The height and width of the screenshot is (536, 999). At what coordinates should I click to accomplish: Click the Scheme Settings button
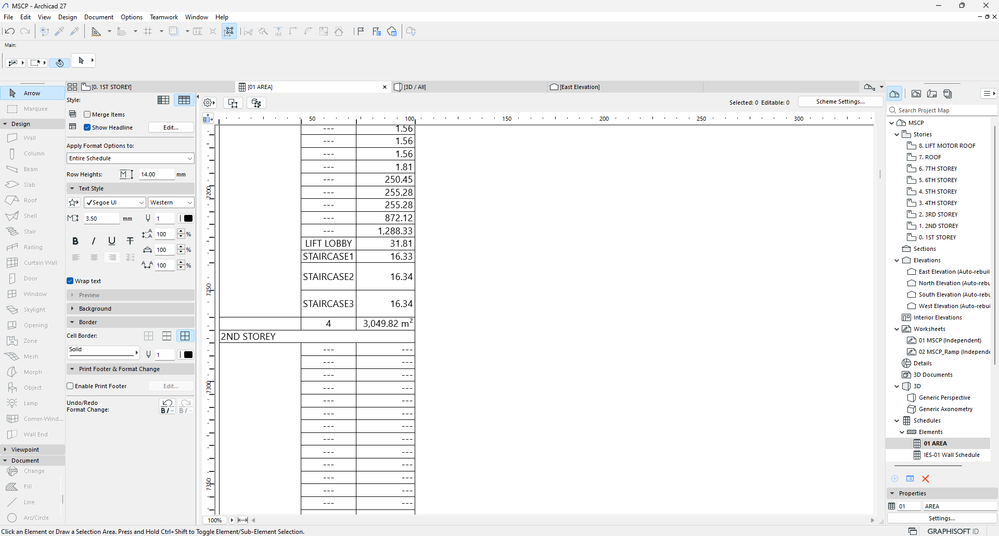pyautogui.click(x=840, y=102)
